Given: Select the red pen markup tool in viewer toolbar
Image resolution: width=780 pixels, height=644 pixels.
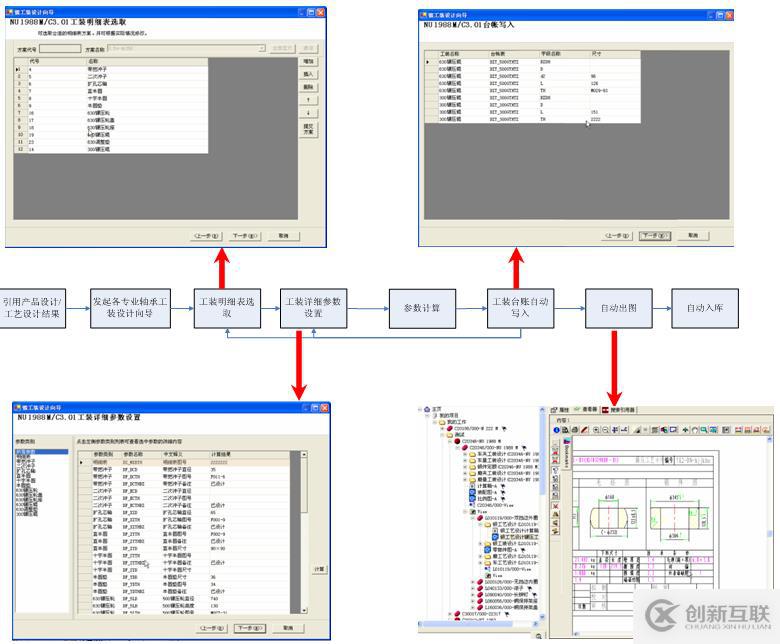Looking at the screenshot, I should (x=584, y=430).
